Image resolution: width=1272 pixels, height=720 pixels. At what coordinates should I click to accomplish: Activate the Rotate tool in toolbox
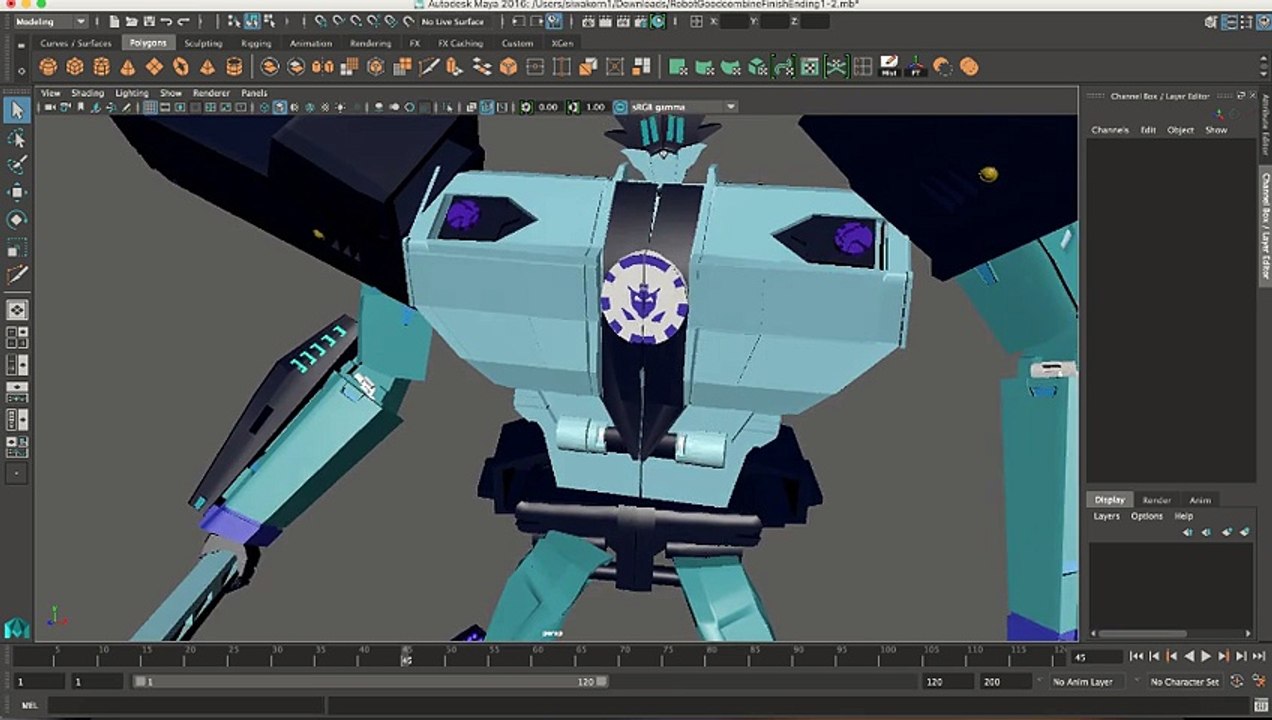pyautogui.click(x=17, y=219)
